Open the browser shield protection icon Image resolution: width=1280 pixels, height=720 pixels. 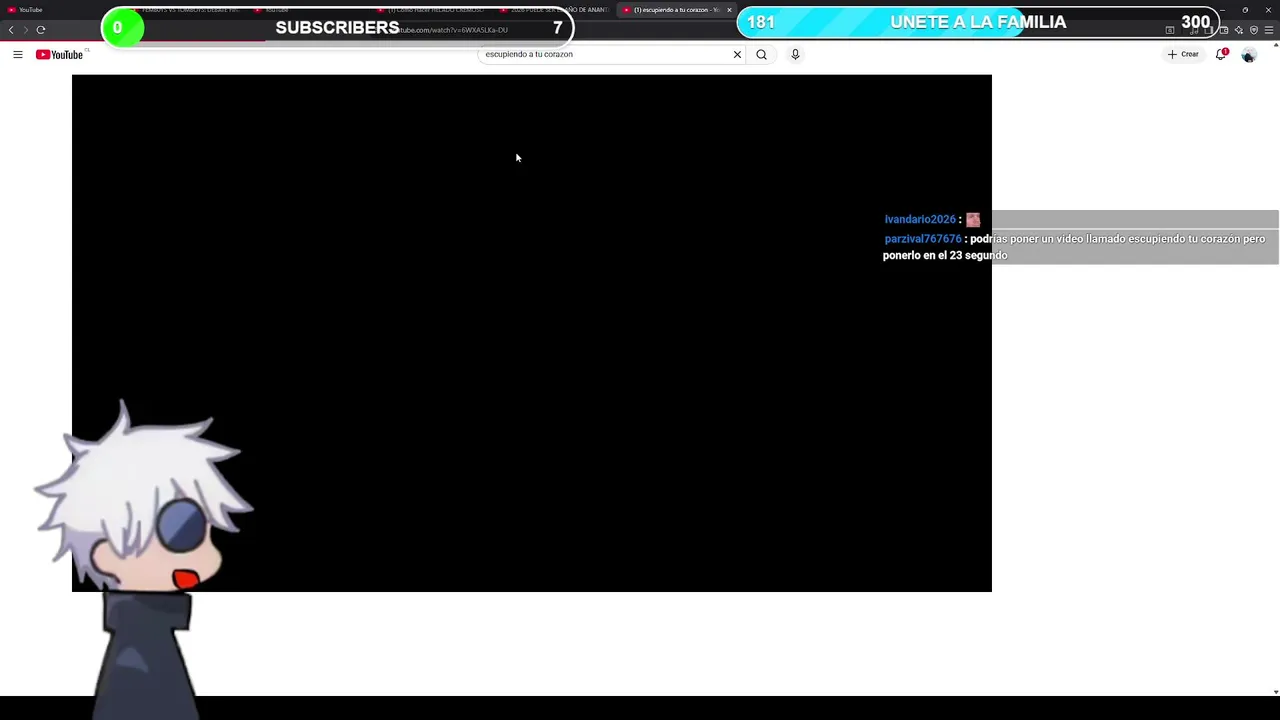(x=1254, y=30)
